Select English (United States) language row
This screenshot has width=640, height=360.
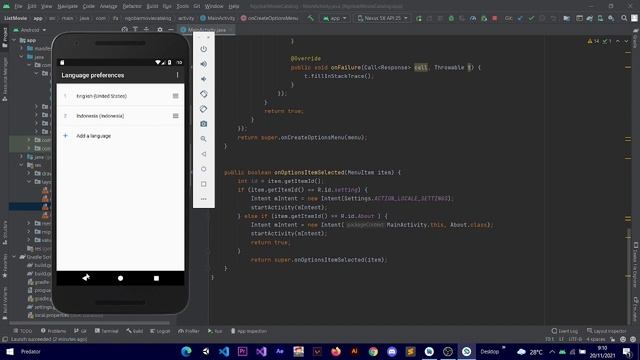pos(120,96)
